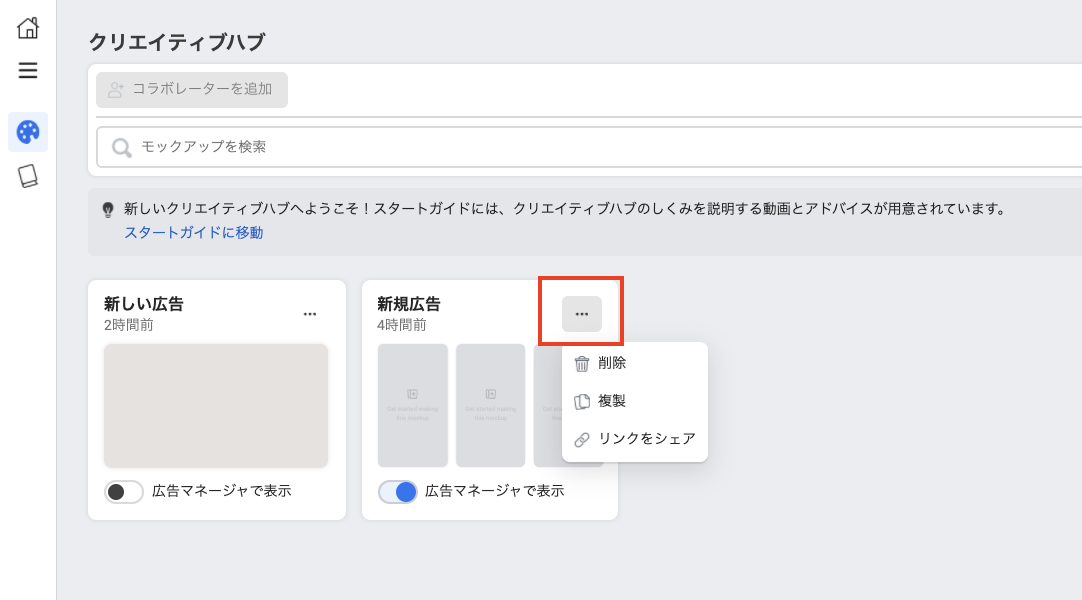Select the Creative Hub palette icon
This screenshot has width=1082, height=600.
tap(28, 132)
